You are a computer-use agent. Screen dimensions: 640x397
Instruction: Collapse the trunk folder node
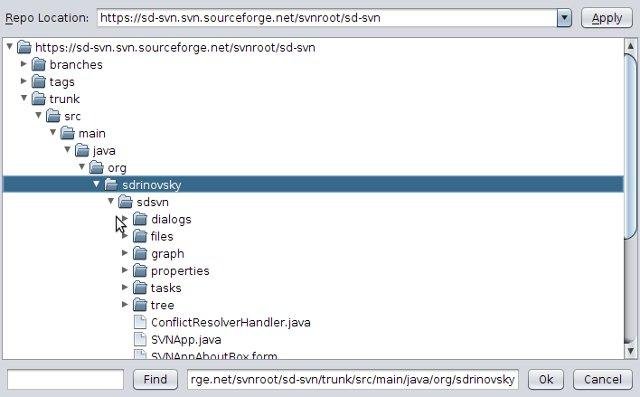(24, 98)
